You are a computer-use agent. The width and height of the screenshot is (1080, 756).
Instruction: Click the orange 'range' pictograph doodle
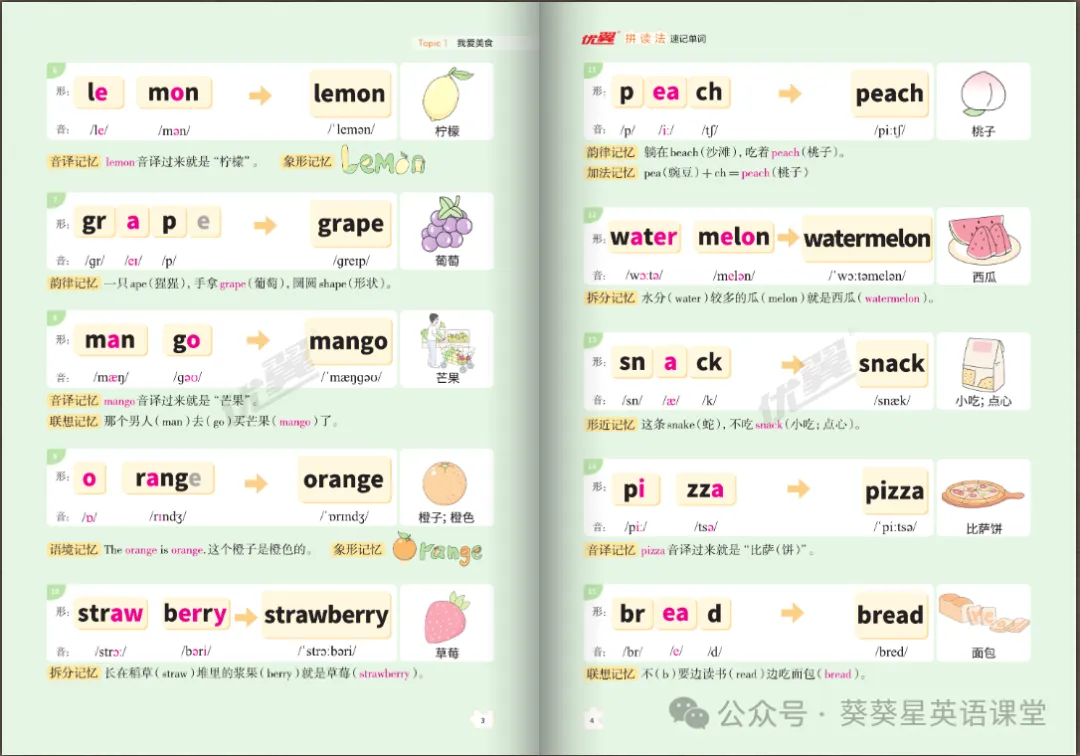click(437, 549)
